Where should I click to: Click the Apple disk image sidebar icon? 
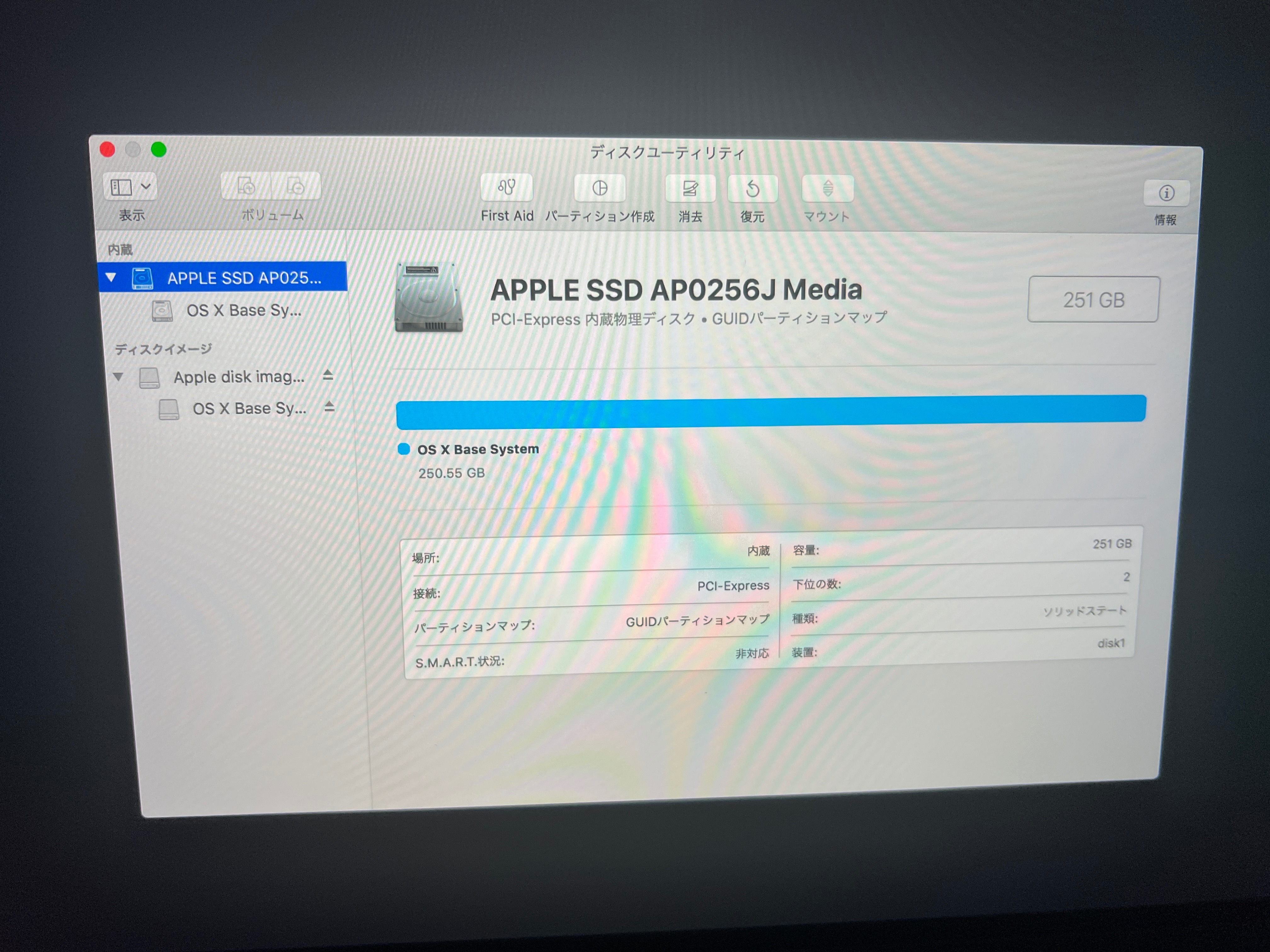(x=149, y=378)
